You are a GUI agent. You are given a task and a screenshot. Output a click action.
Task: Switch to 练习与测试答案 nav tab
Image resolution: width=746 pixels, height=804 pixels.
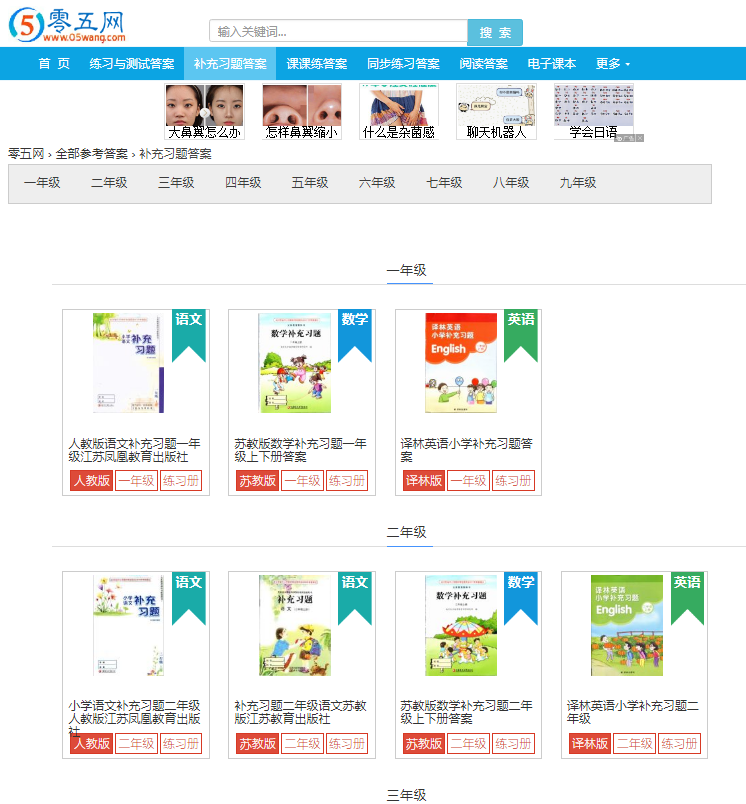(132, 64)
